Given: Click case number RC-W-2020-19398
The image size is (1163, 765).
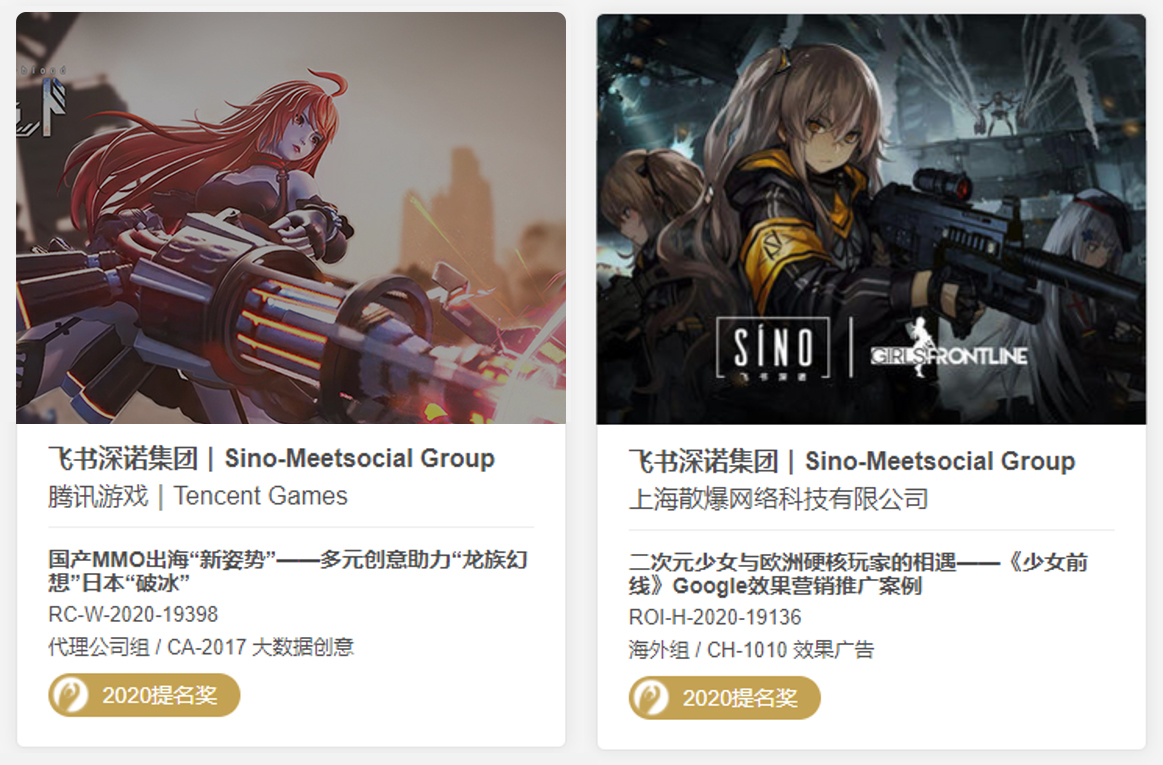Looking at the screenshot, I should pyautogui.click(x=134, y=614).
